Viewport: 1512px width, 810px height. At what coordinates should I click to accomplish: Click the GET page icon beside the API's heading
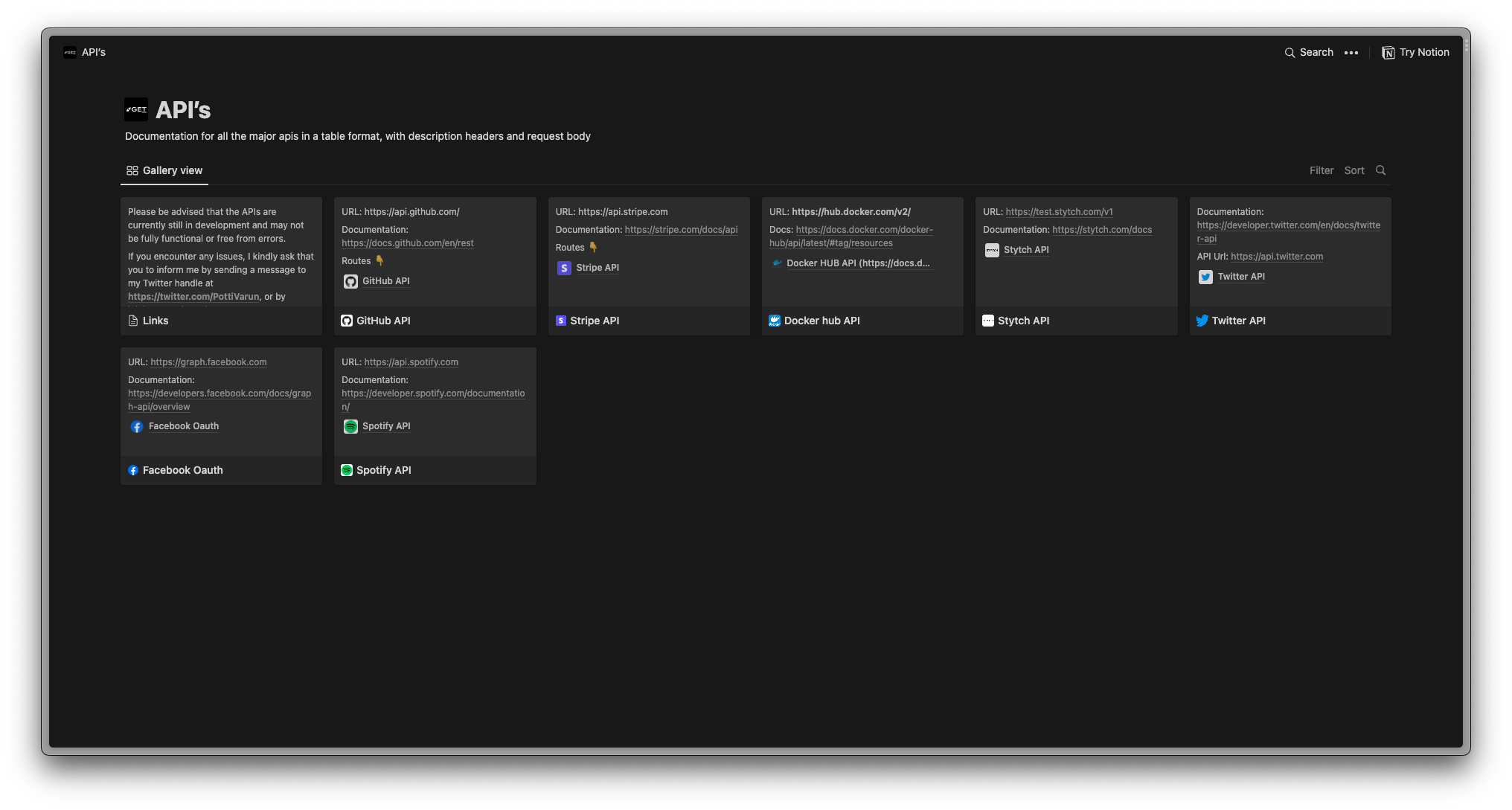(136, 109)
